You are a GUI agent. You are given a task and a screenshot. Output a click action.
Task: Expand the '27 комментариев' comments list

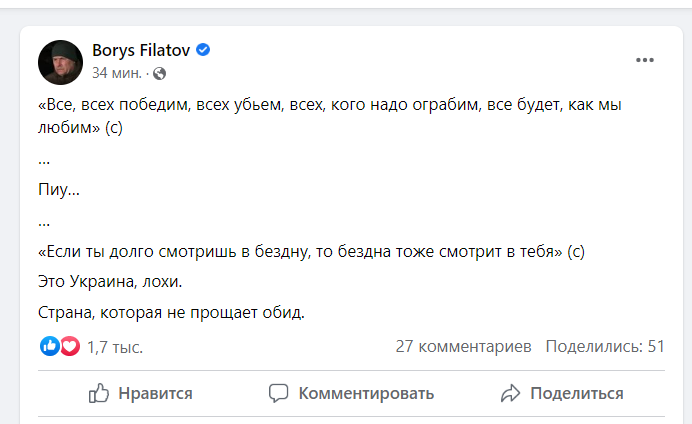(464, 347)
